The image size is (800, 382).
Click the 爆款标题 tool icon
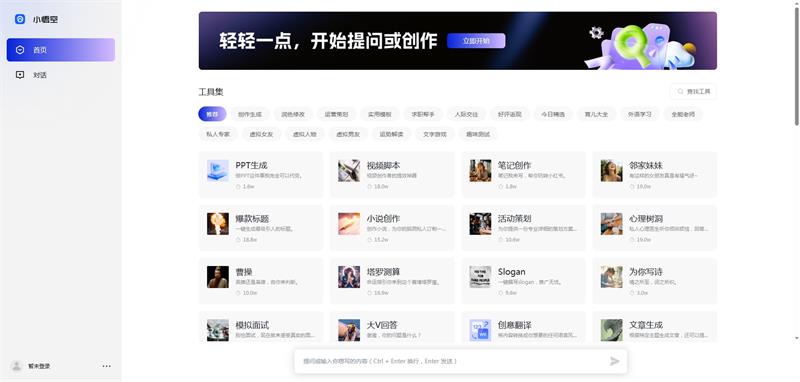pyautogui.click(x=218, y=223)
